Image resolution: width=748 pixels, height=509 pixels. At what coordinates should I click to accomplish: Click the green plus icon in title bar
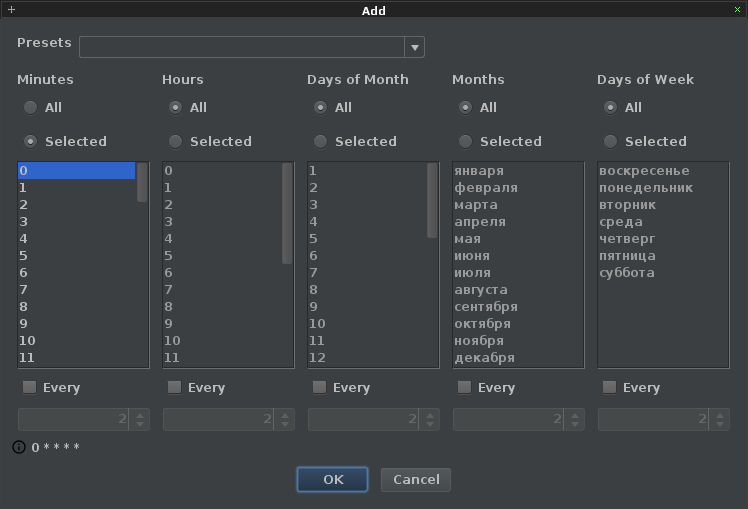coord(11,10)
